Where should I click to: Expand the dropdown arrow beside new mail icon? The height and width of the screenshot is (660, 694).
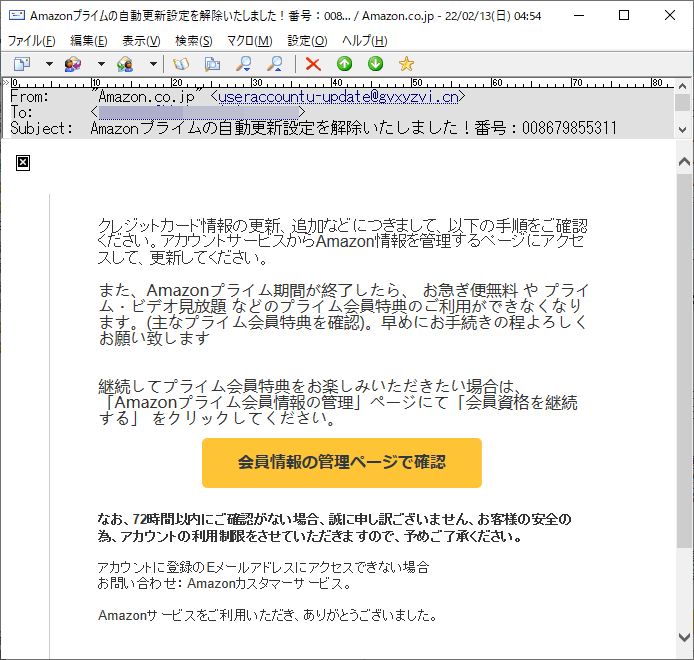tap(49, 64)
